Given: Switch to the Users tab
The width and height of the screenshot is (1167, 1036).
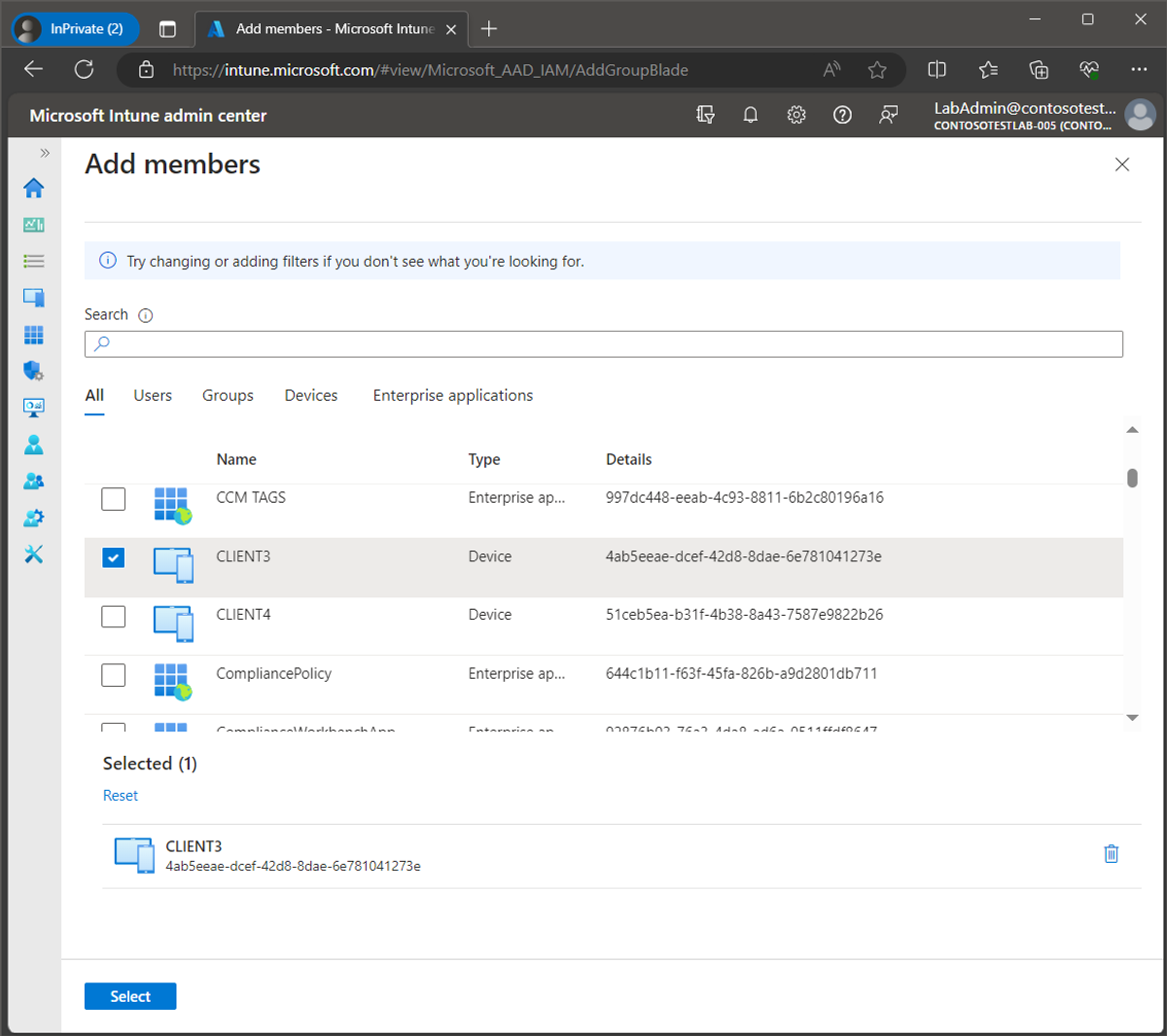Looking at the screenshot, I should [153, 395].
